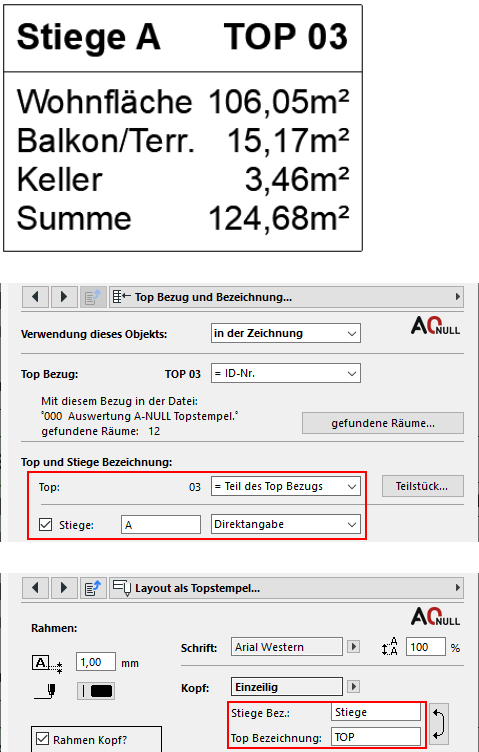Click frame text offset icon
The width and height of the screenshot is (479, 752).
tap(47, 664)
